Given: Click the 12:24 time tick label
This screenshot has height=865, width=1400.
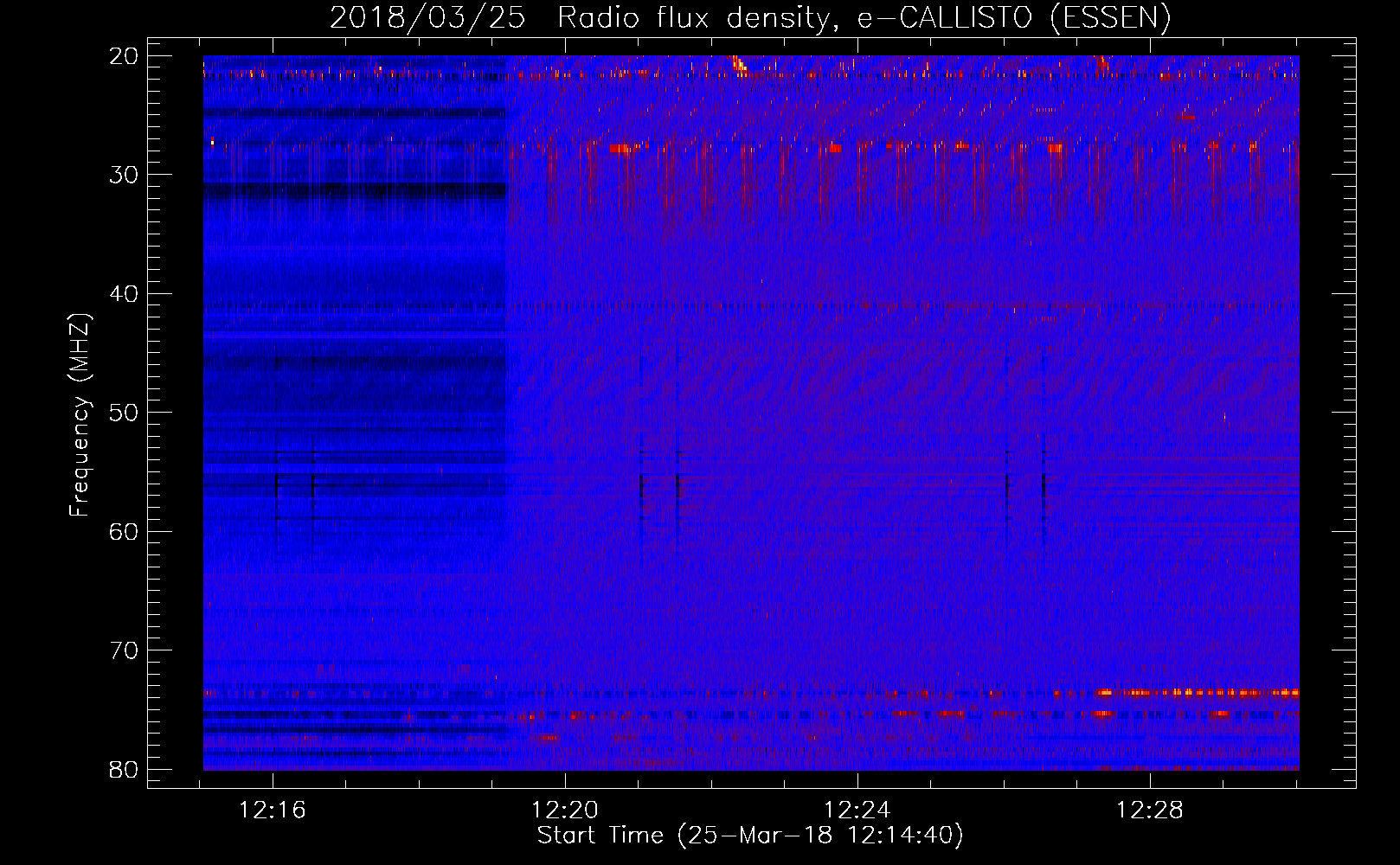Looking at the screenshot, I should pyautogui.click(x=857, y=811).
